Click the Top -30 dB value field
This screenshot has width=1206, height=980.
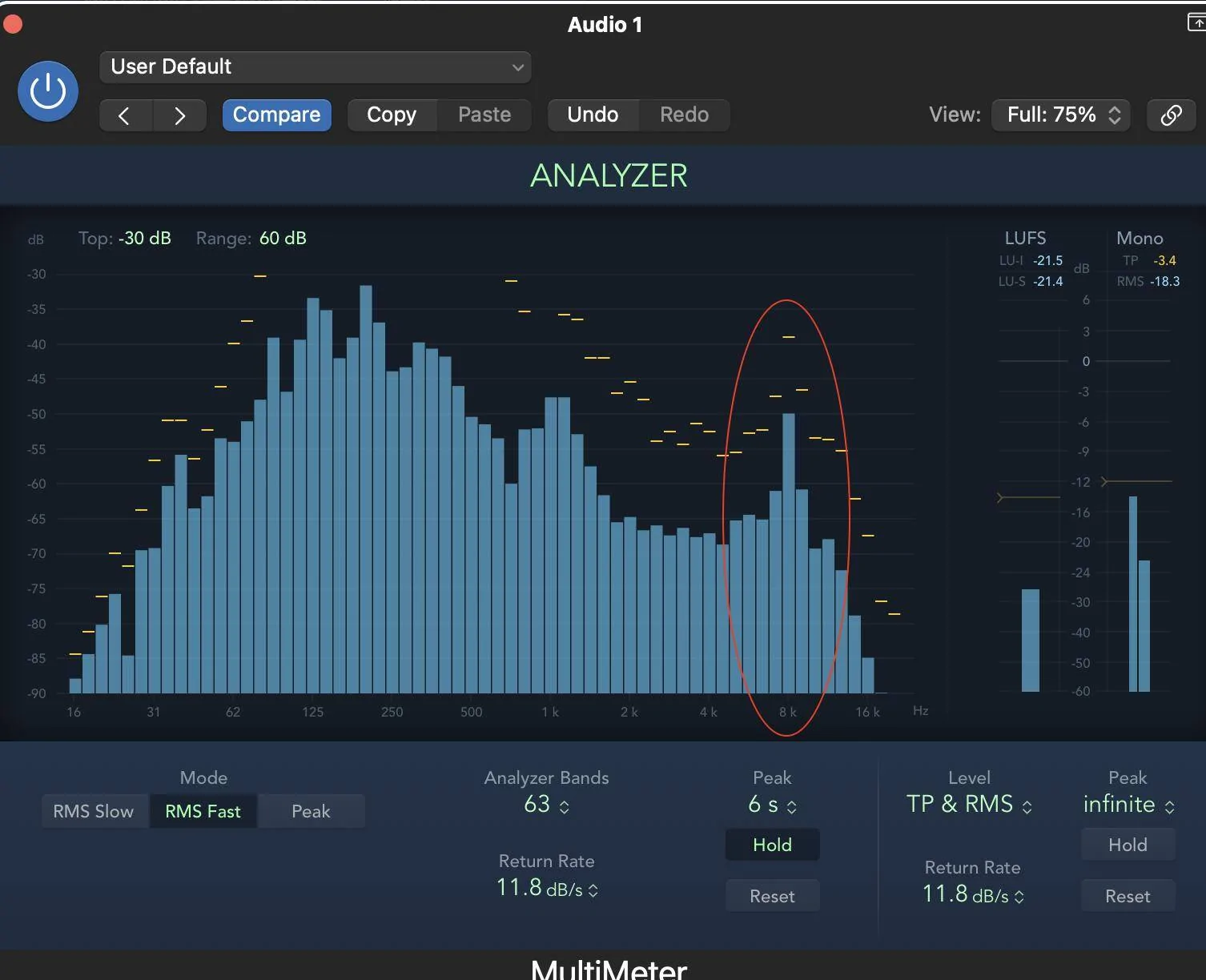click(x=145, y=238)
